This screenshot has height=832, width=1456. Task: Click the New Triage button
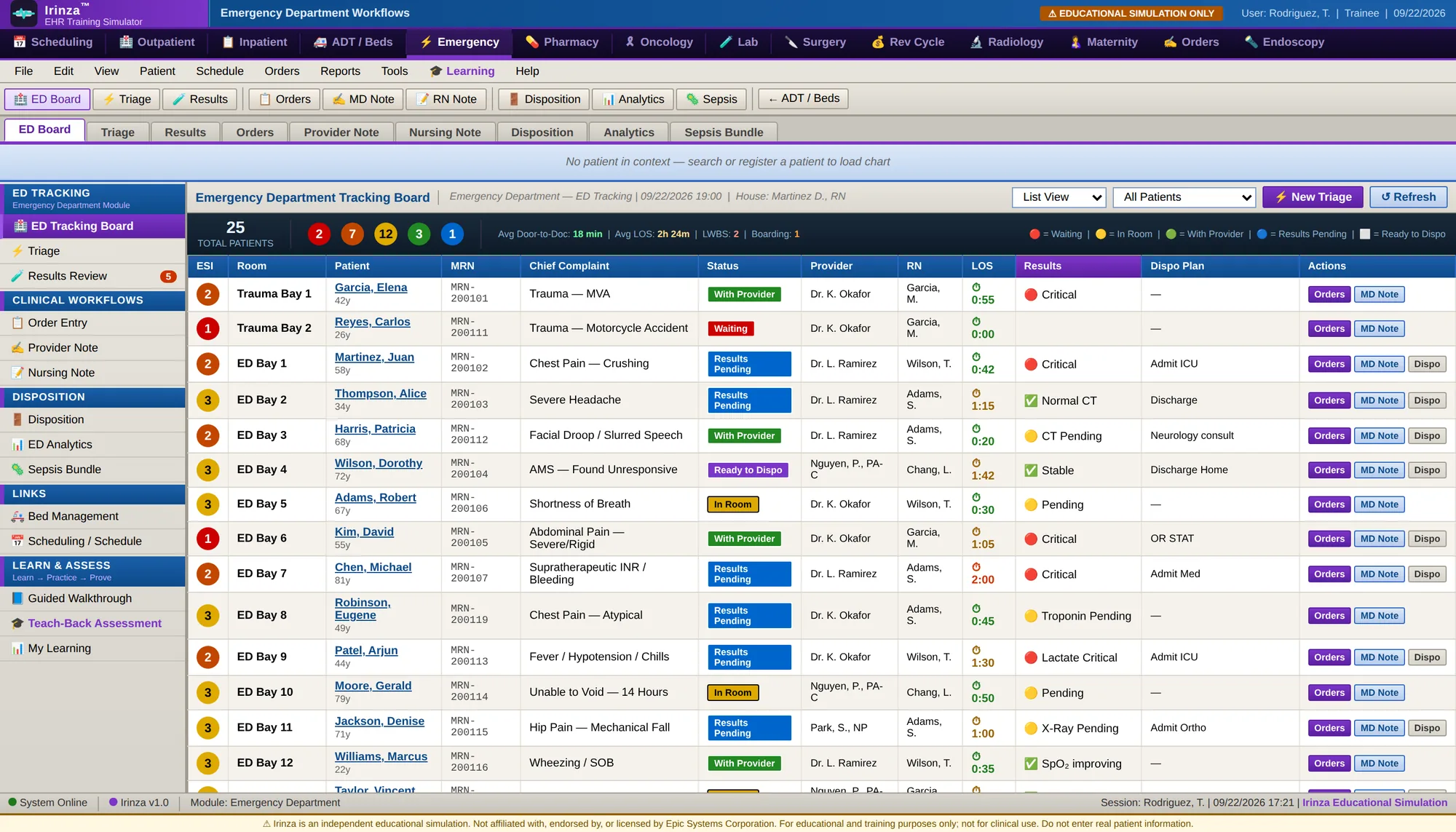(1313, 197)
